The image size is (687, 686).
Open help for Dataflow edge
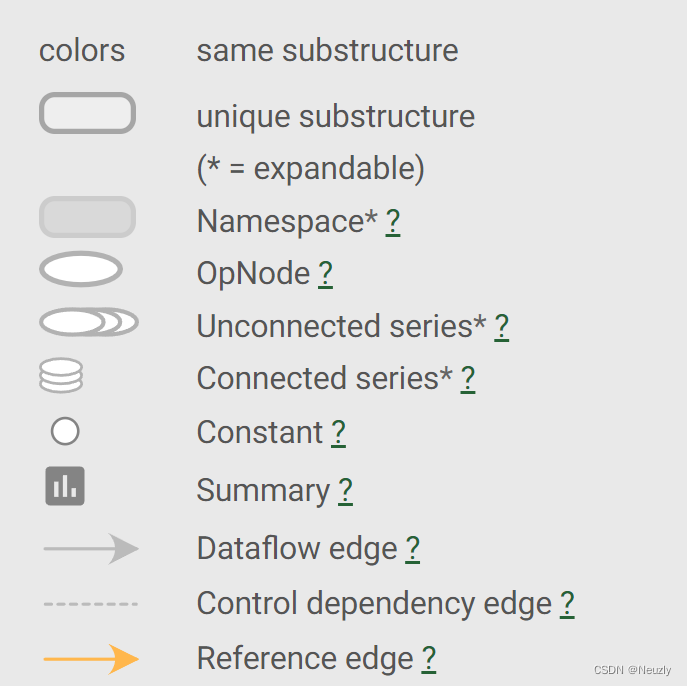click(x=412, y=548)
